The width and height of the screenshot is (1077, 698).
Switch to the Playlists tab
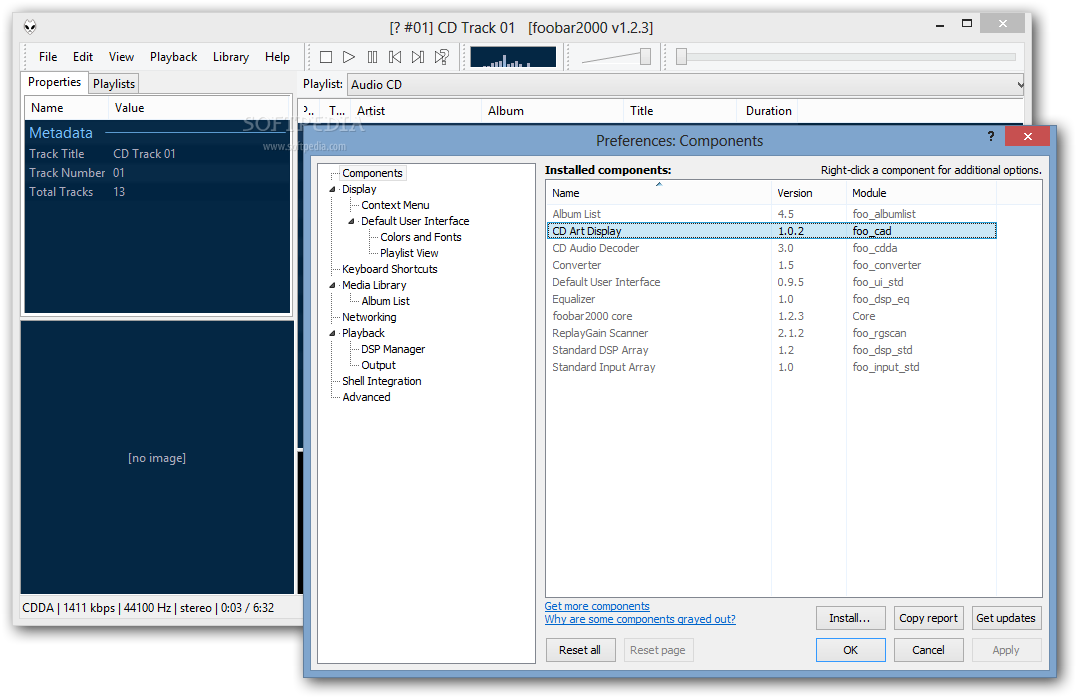point(114,84)
